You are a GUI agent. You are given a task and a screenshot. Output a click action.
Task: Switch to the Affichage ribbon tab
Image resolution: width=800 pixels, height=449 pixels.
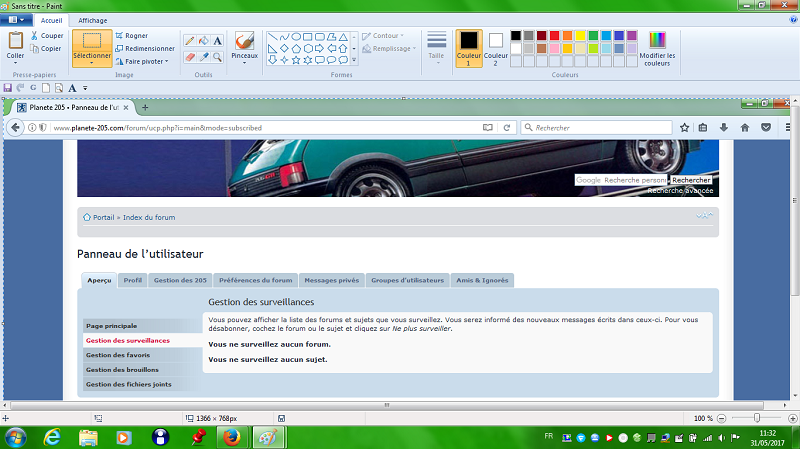click(93, 20)
